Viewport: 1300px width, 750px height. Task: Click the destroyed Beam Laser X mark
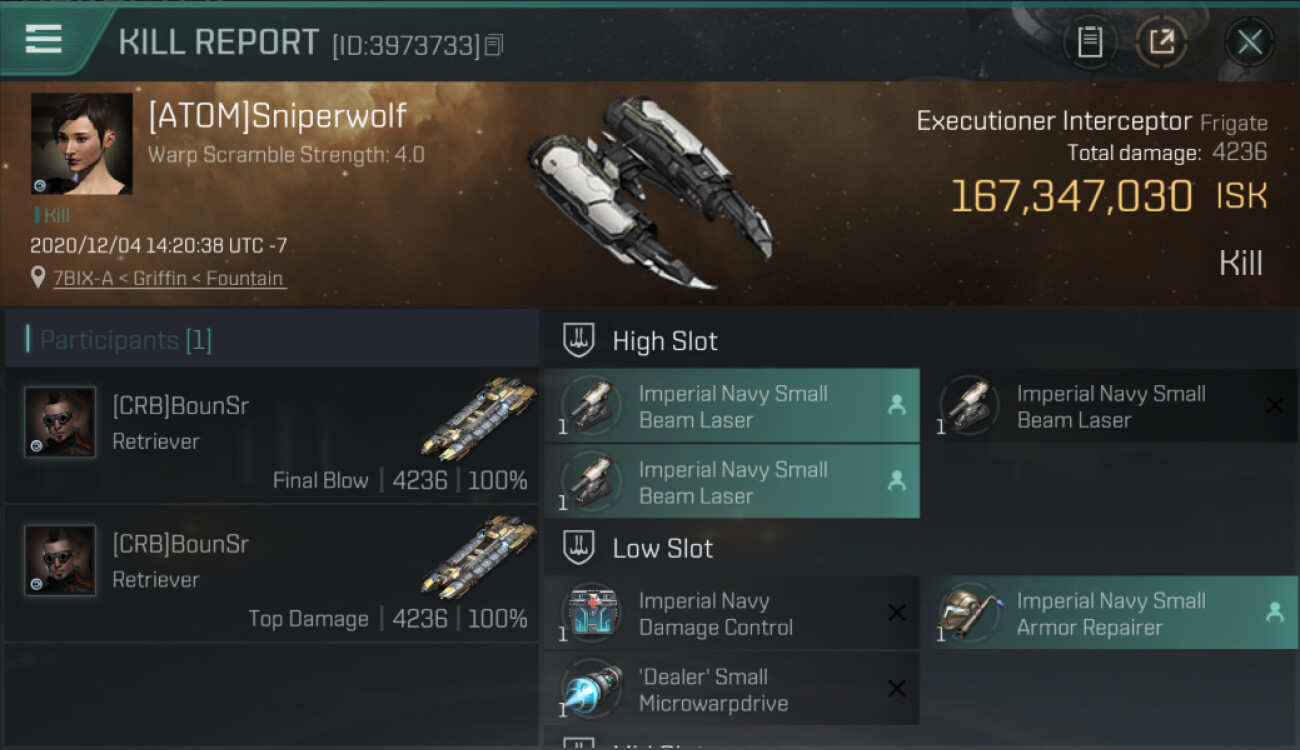(1274, 406)
